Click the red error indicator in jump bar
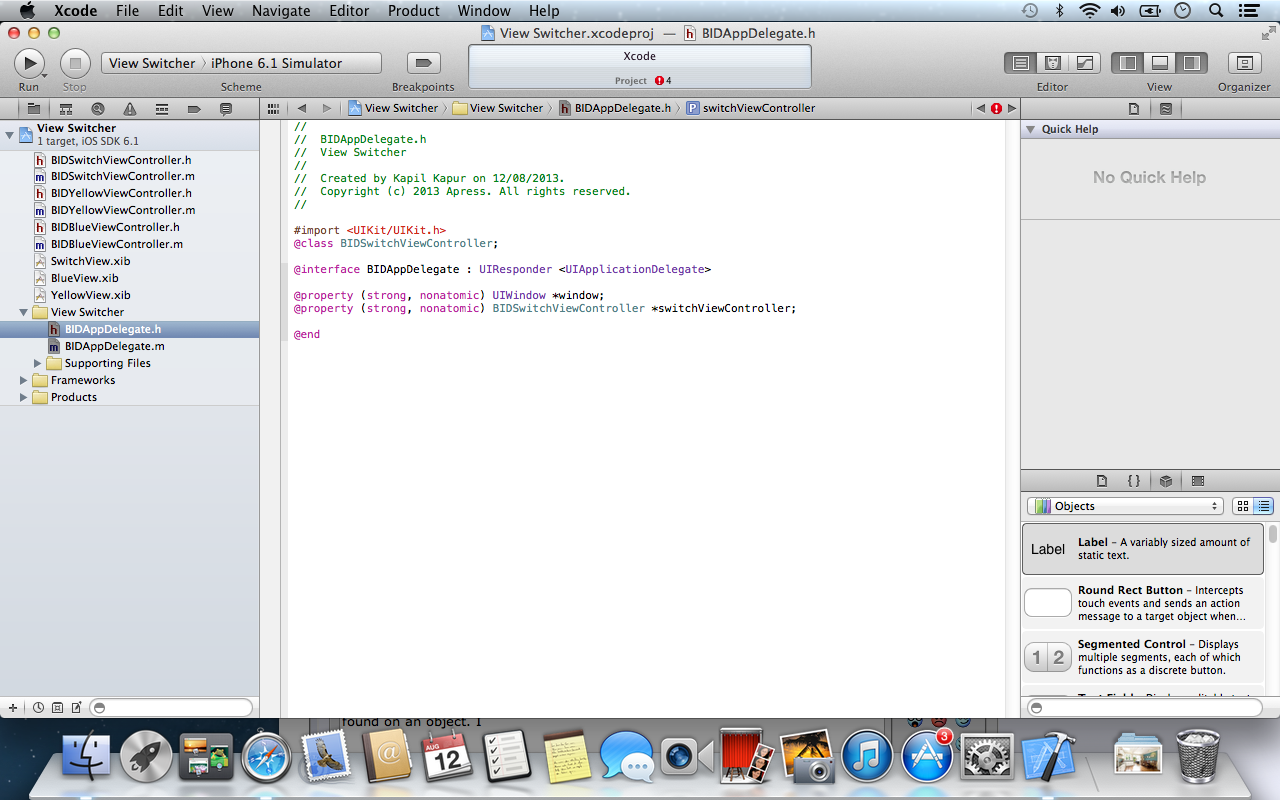Screen dimensions: 1280x800 coord(996,108)
